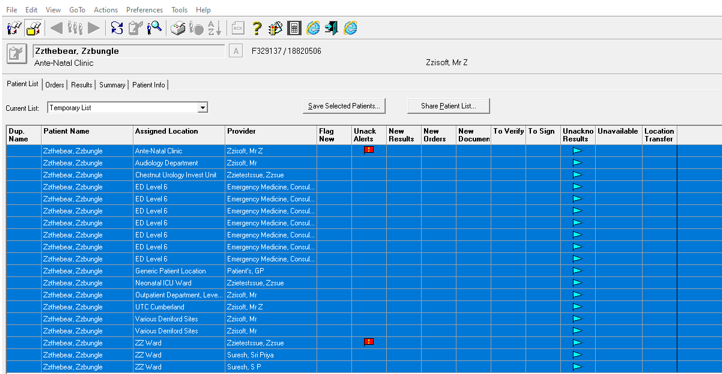Switch to the Orders tab
This screenshot has height=374, width=722.
[55, 85]
